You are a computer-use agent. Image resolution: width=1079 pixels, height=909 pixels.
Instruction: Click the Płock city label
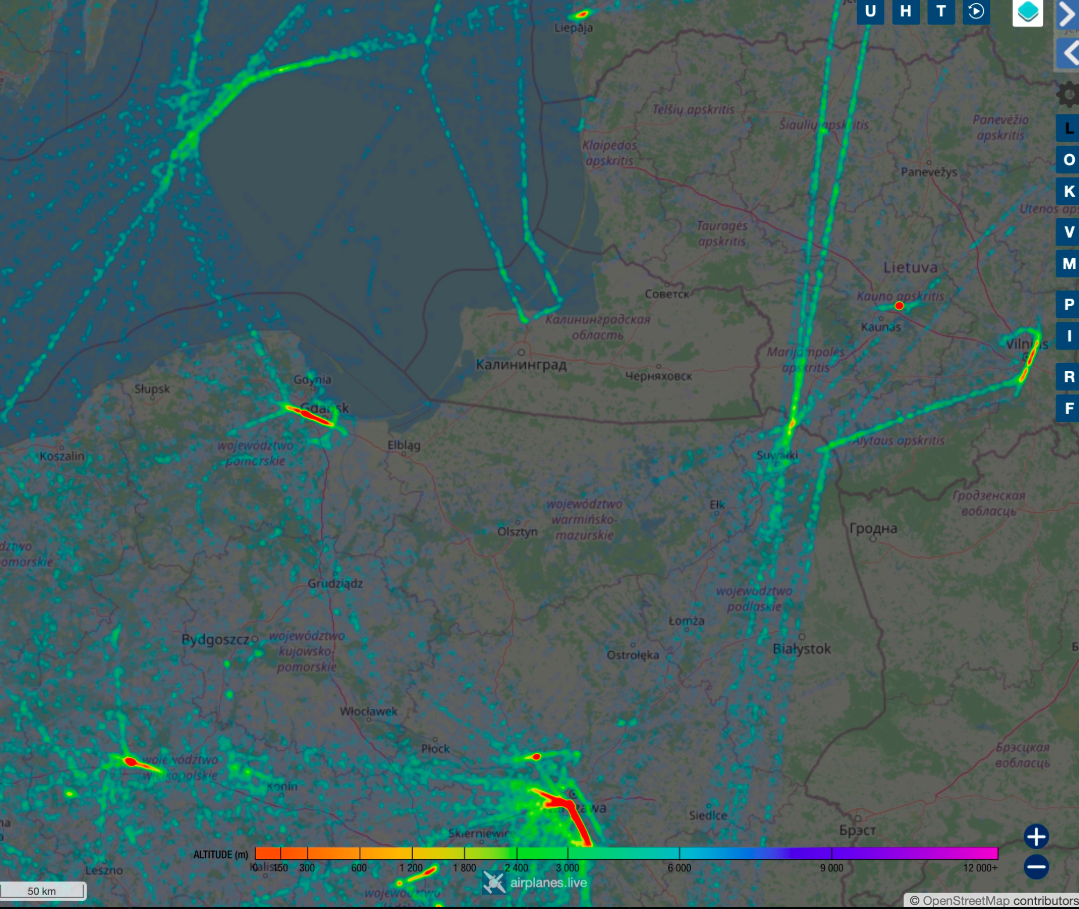click(x=435, y=749)
